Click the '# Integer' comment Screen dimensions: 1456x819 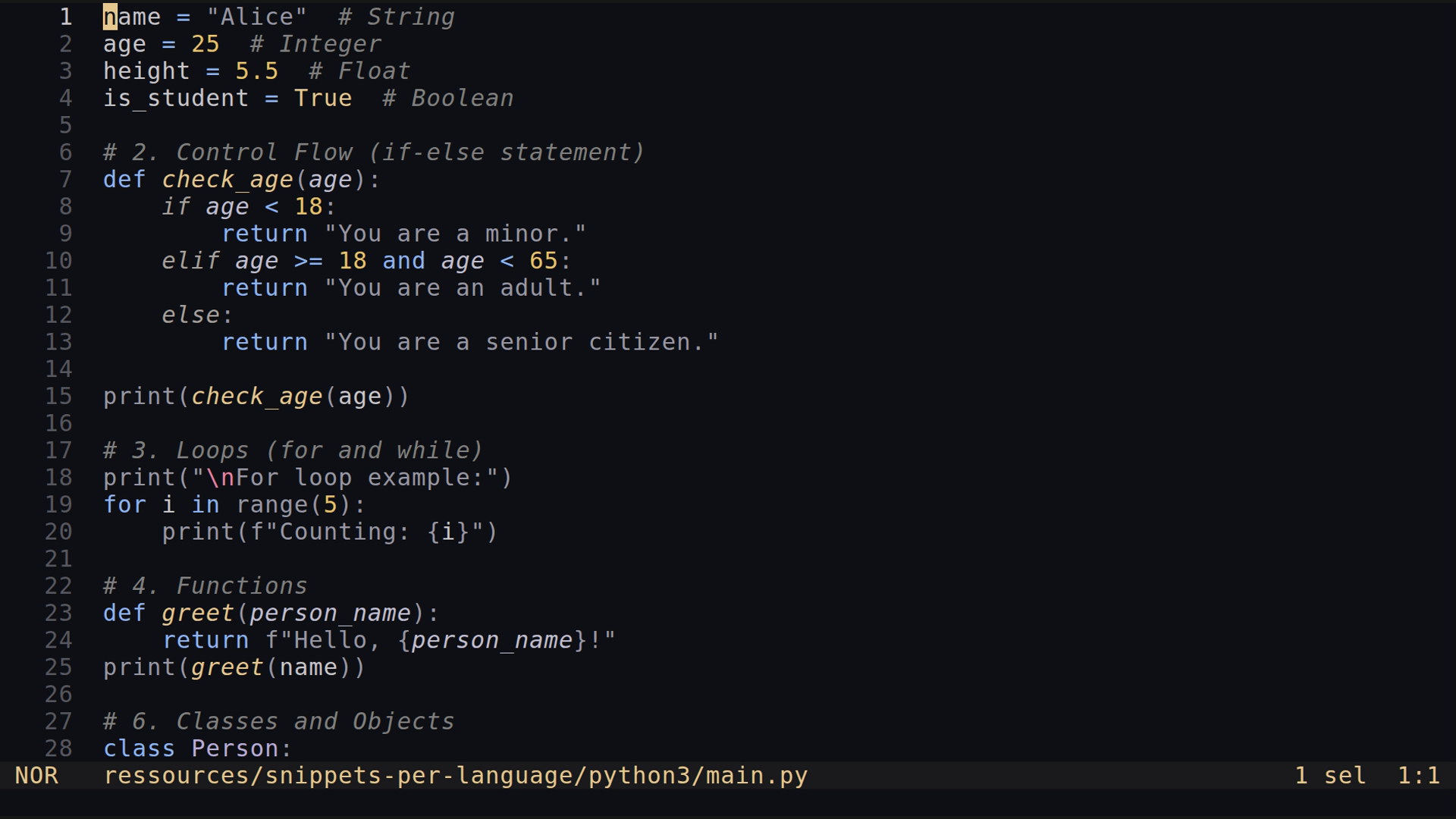[x=315, y=44]
